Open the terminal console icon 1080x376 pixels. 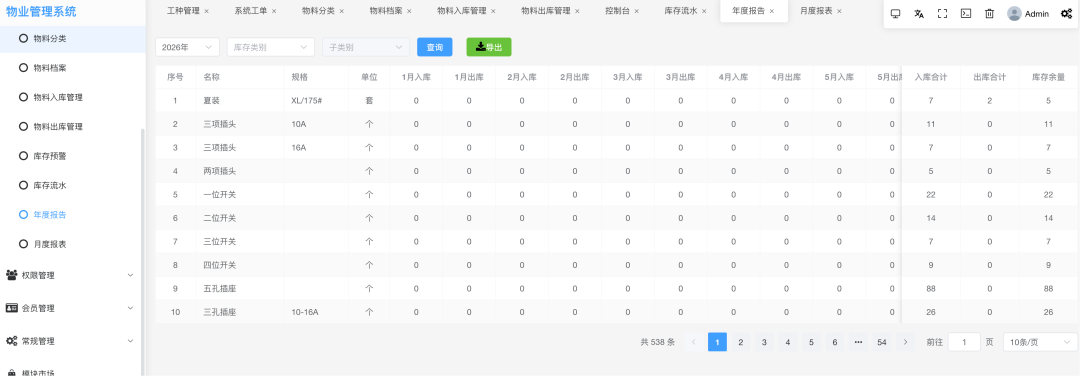coord(966,14)
